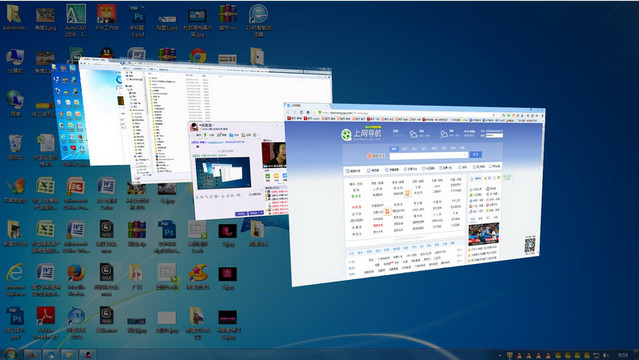The height and width of the screenshot is (360, 639).
Task: Open the Recycle Bin desktop icon
Action: click(x=15, y=147)
